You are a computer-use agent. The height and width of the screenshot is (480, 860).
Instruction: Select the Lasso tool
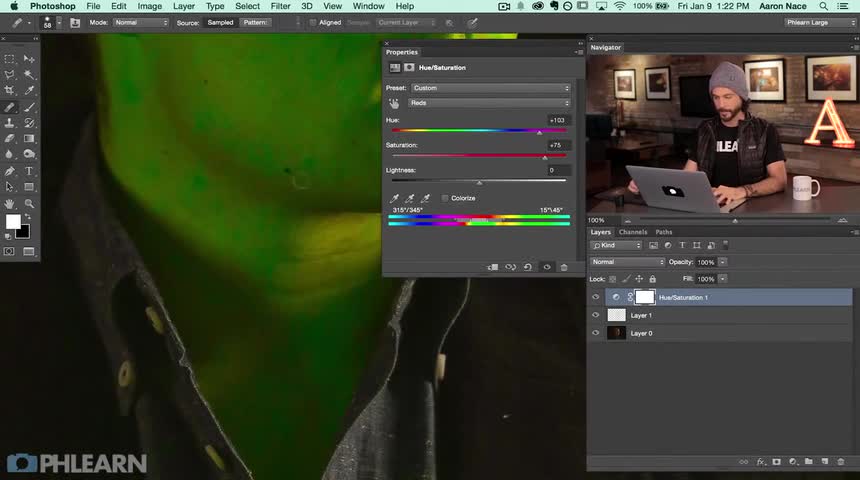[9, 75]
